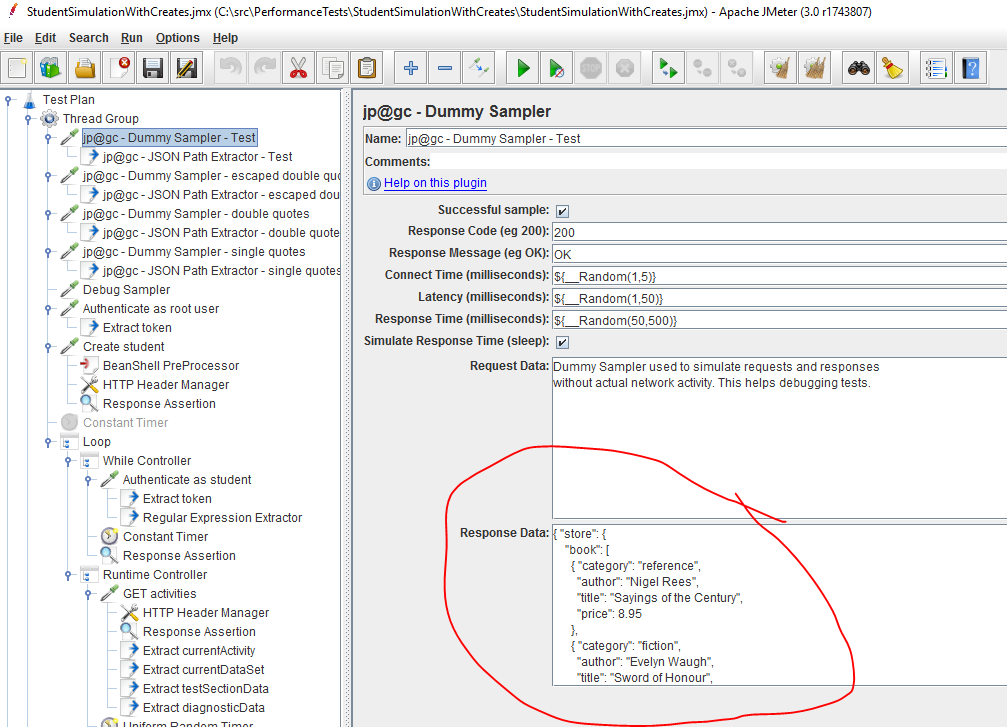Collapse the While Controller node
1007x727 pixels.
click(68, 460)
